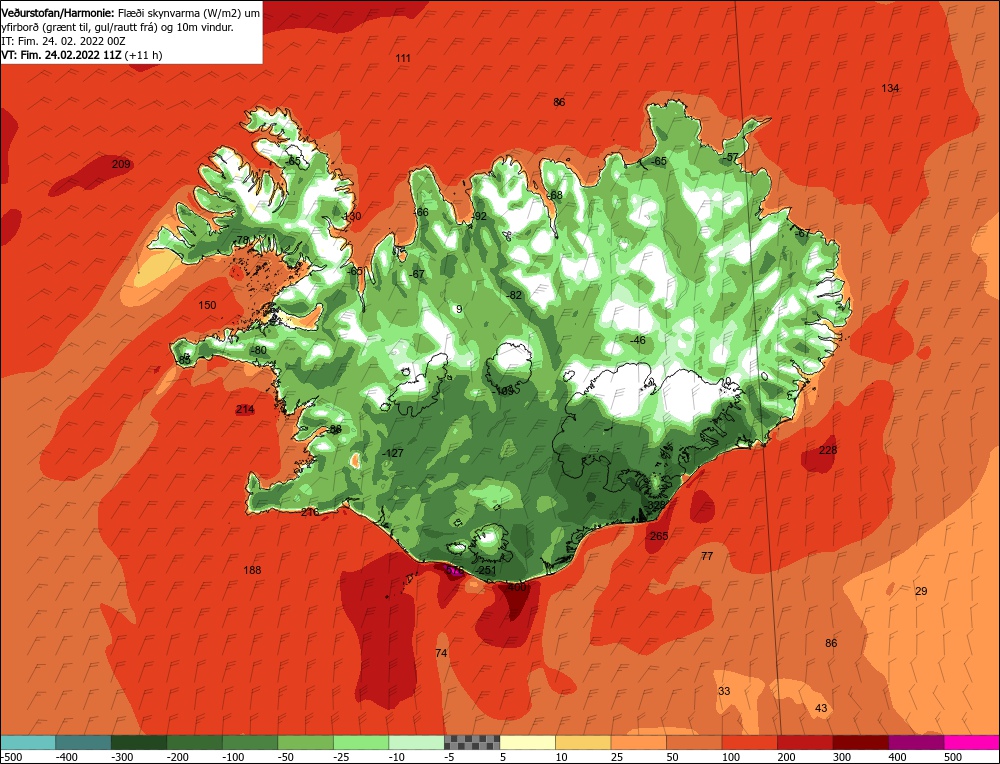Click the green legend swatch for -200 to -100
This screenshot has height=764, width=1000.
[x=194, y=742]
